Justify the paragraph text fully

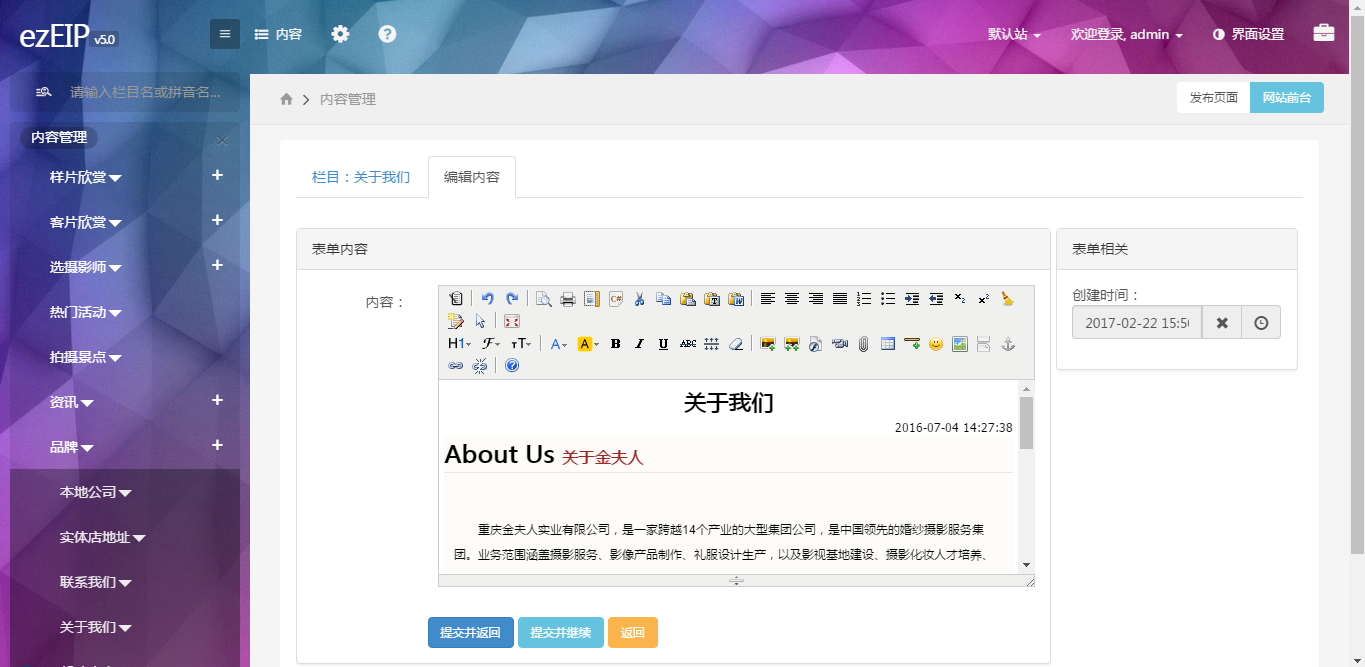(x=840, y=298)
